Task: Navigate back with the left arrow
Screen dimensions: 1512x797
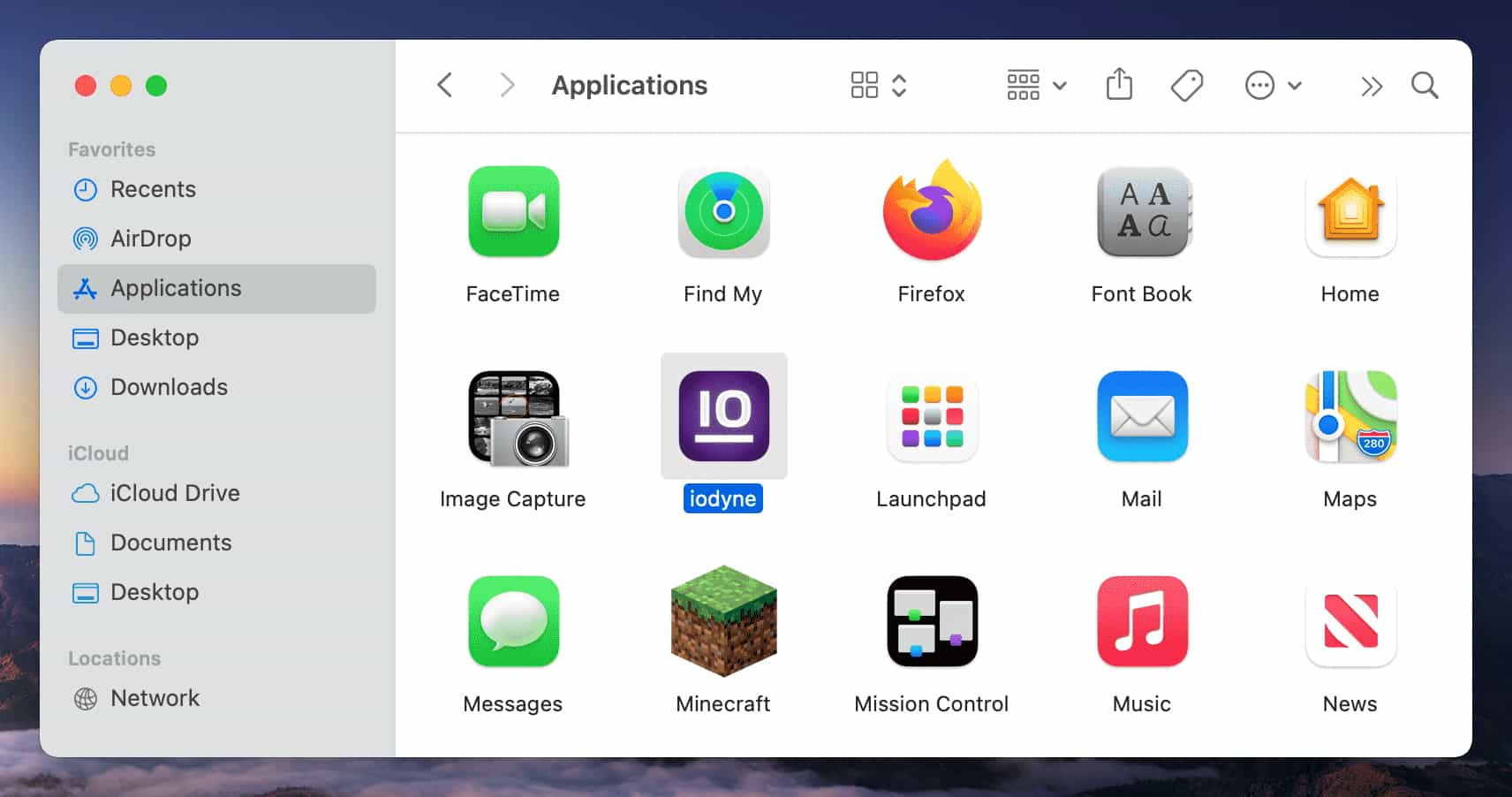Action: click(x=445, y=86)
